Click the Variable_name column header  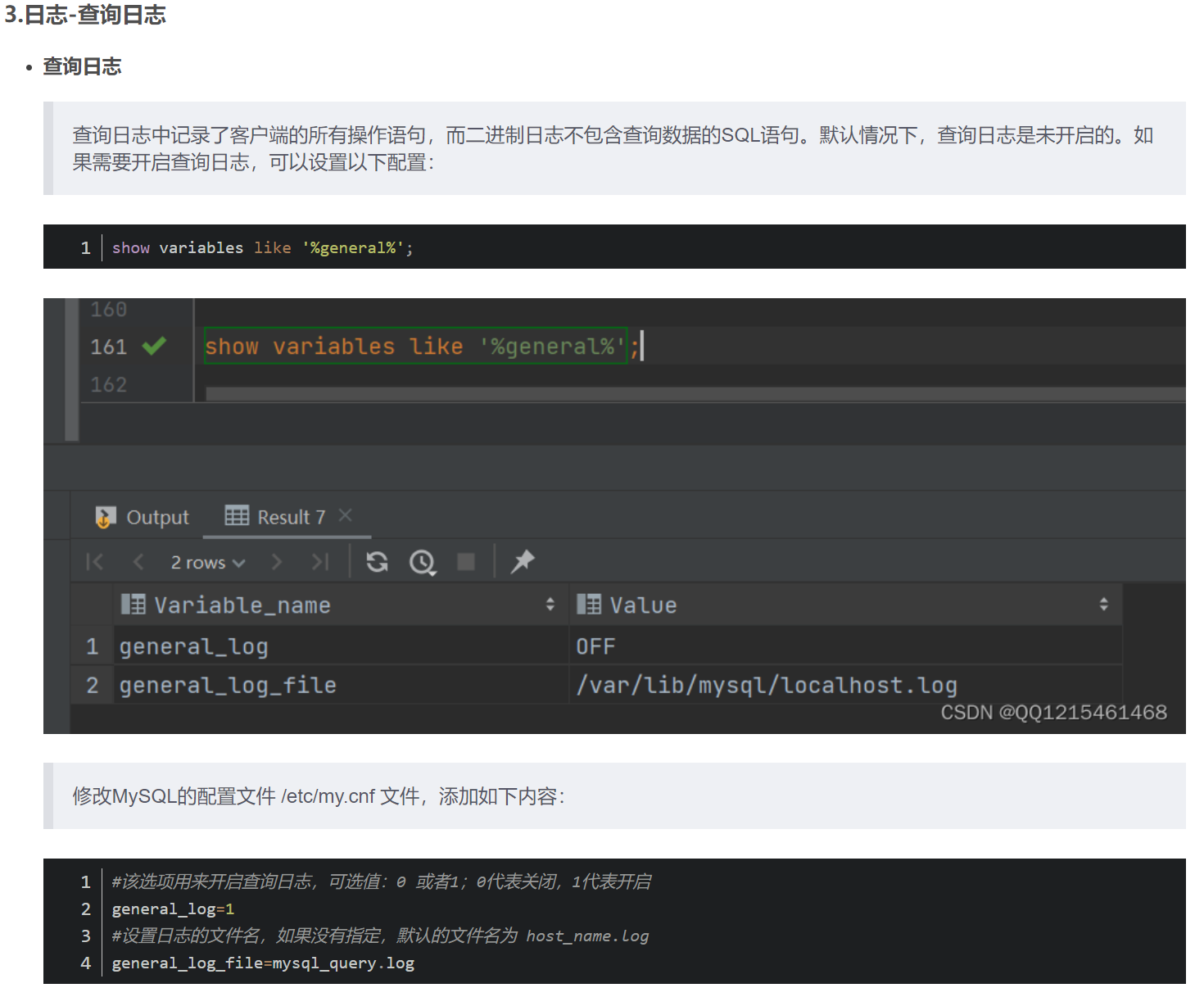341,605
